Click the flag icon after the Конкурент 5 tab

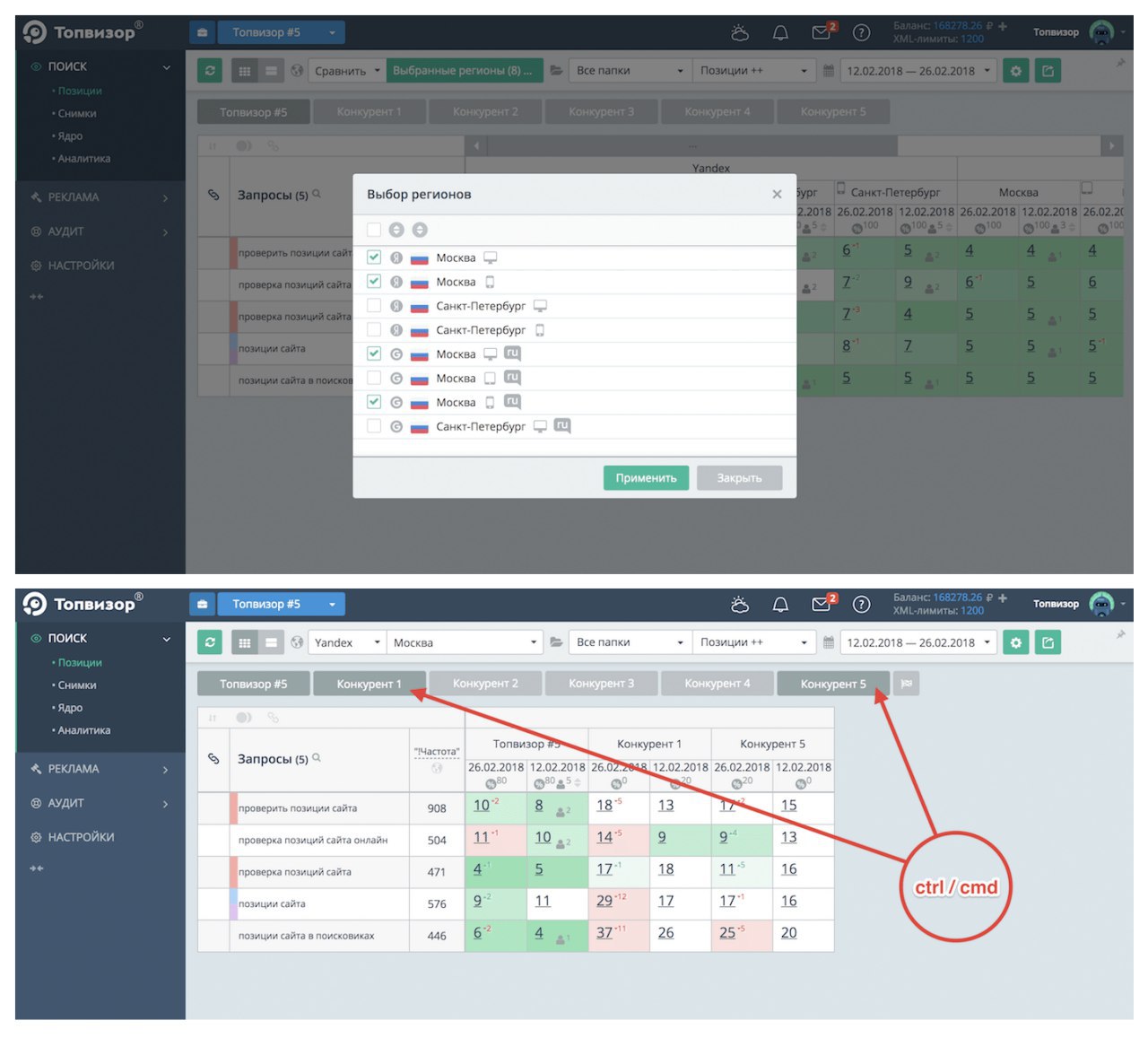(x=907, y=684)
